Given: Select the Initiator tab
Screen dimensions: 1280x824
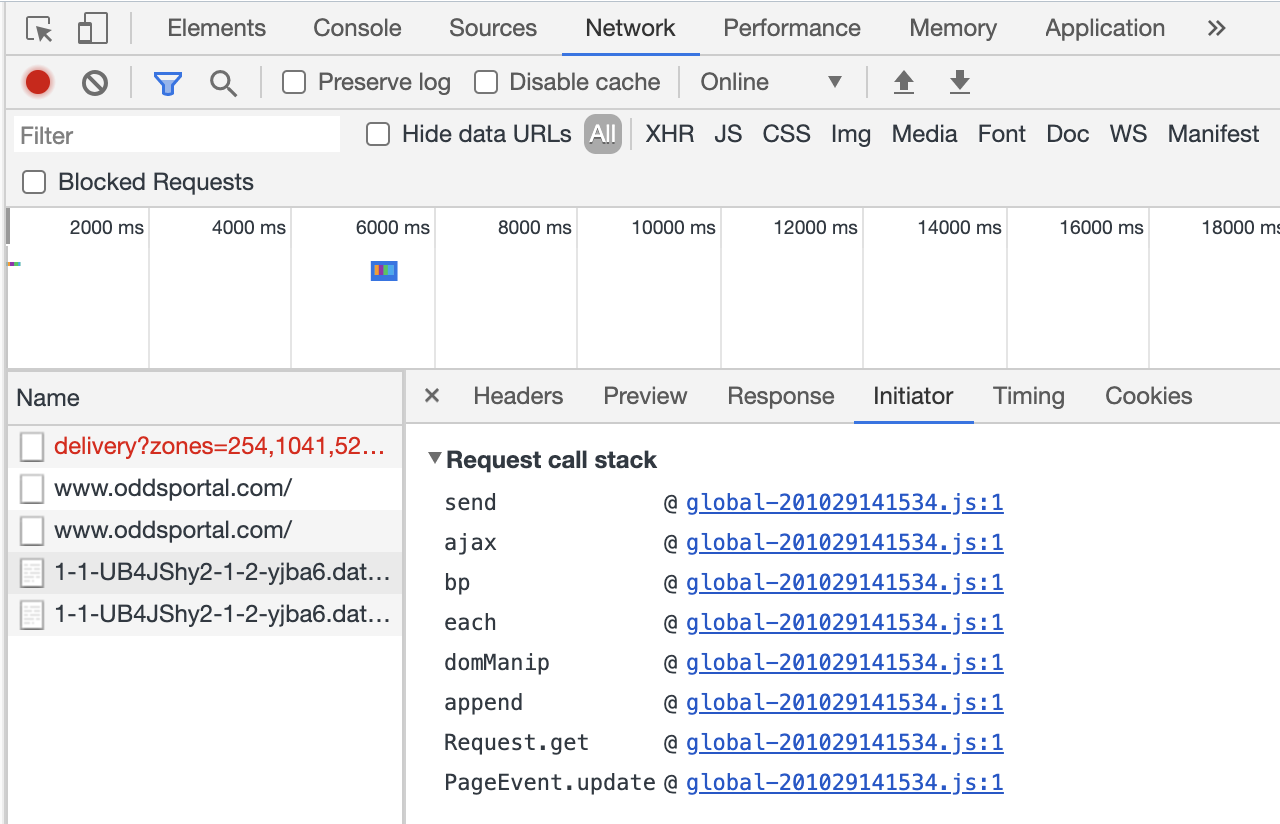Looking at the screenshot, I should 913,396.
